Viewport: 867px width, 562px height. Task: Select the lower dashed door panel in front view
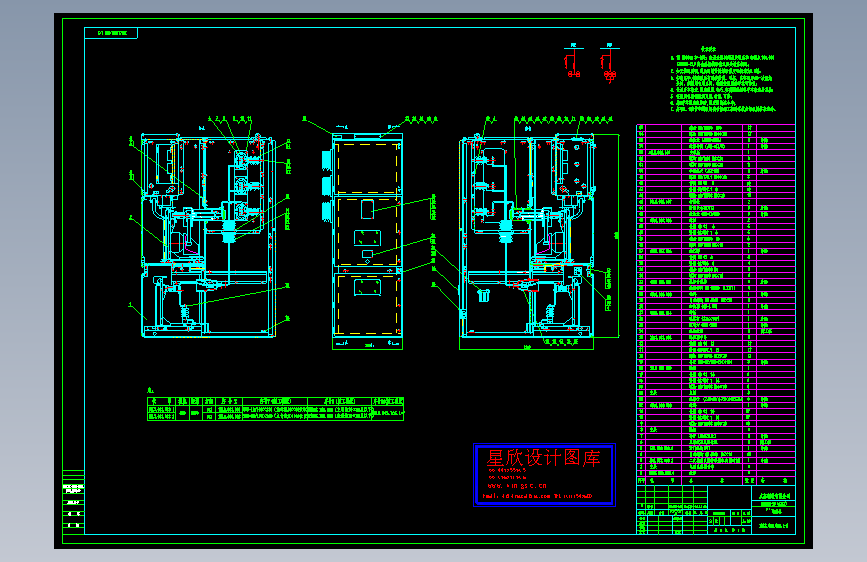[367, 304]
